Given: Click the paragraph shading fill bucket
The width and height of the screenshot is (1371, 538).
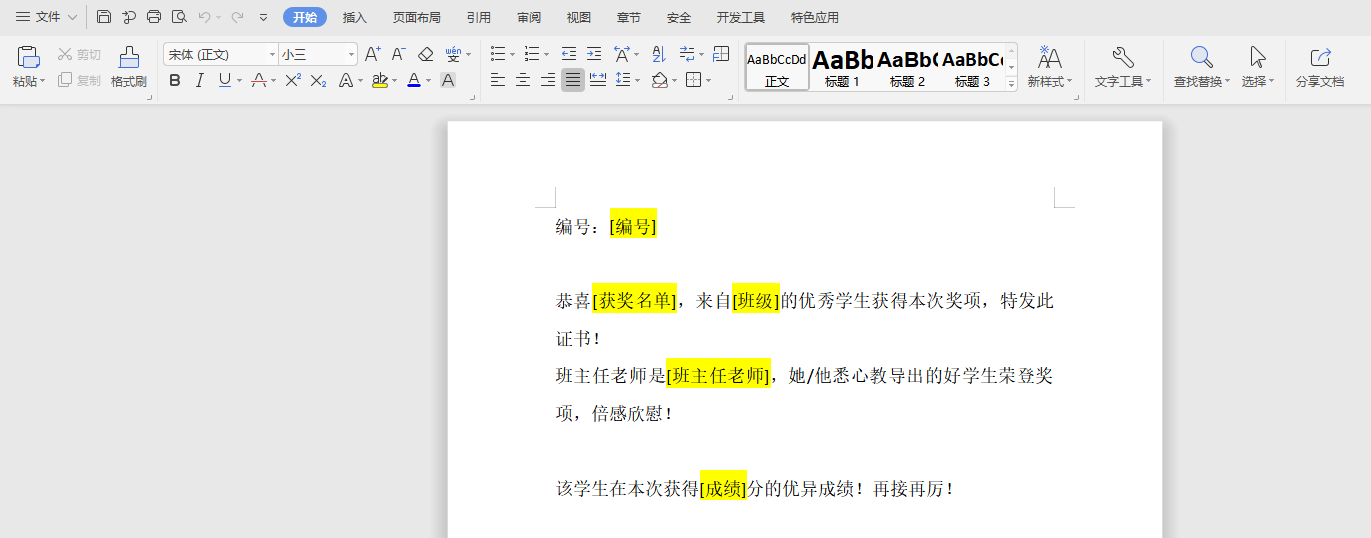Looking at the screenshot, I should (x=660, y=80).
